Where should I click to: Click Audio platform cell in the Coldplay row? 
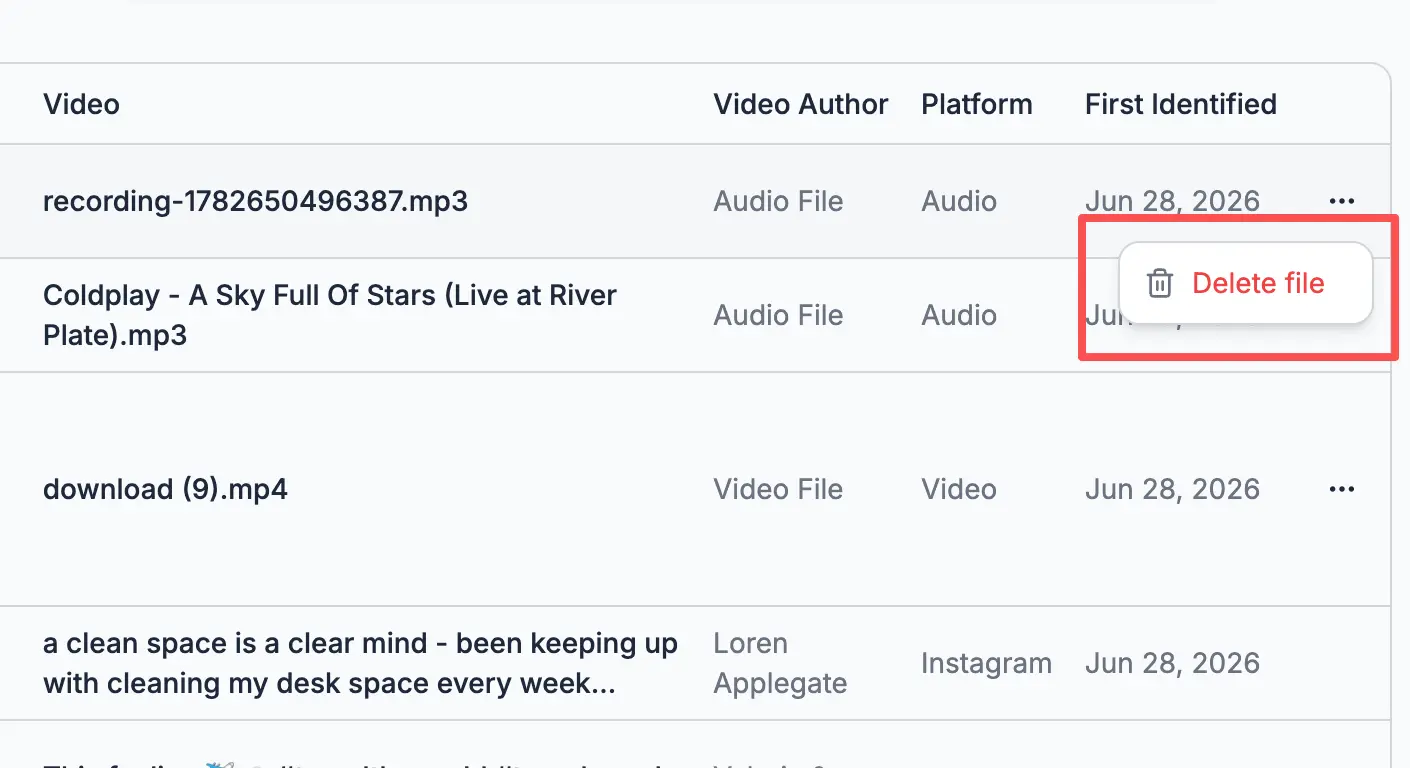(959, 315)
